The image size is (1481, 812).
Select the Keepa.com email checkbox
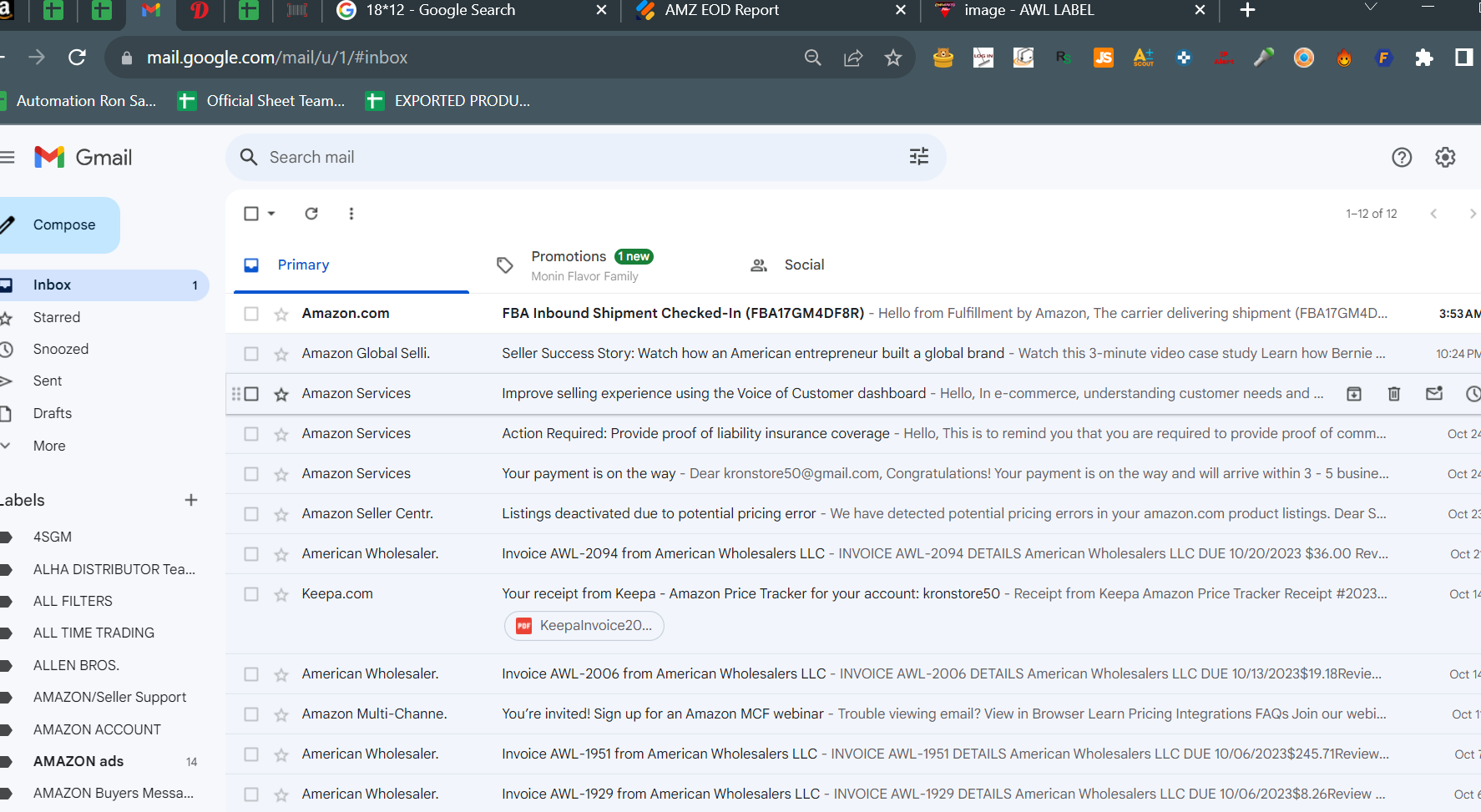[251, 594]
